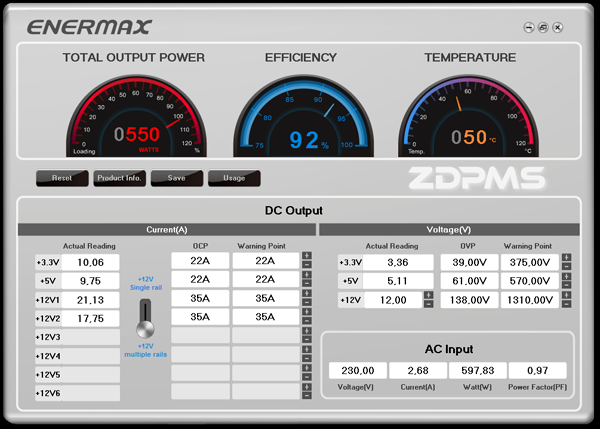This screenshot has width=600, height=429.
Task: Click plus for +12V5 warning point
Action: (x=307, y=368)
